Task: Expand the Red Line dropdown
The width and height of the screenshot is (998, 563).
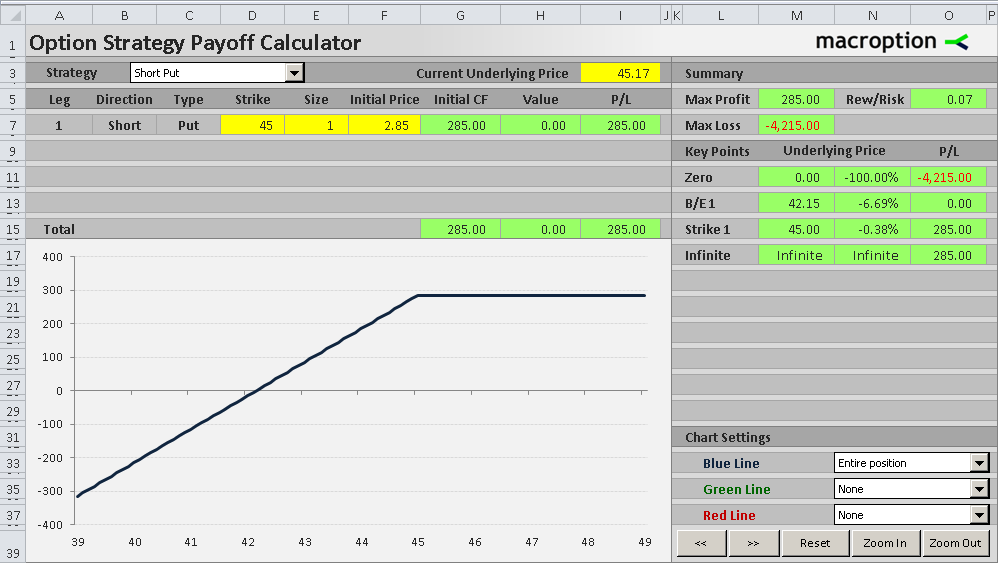Action: pyautogui.click(x=980, y=515)
